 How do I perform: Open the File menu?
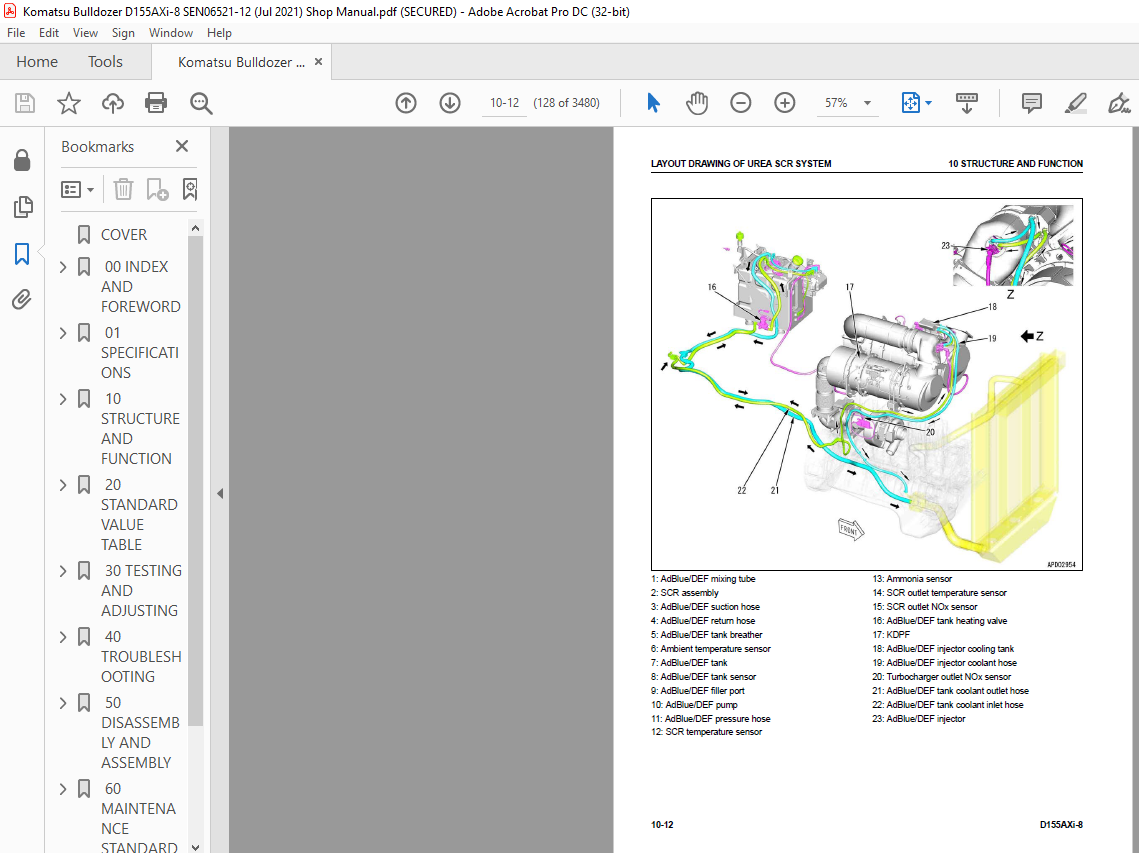tap(16, 33)
